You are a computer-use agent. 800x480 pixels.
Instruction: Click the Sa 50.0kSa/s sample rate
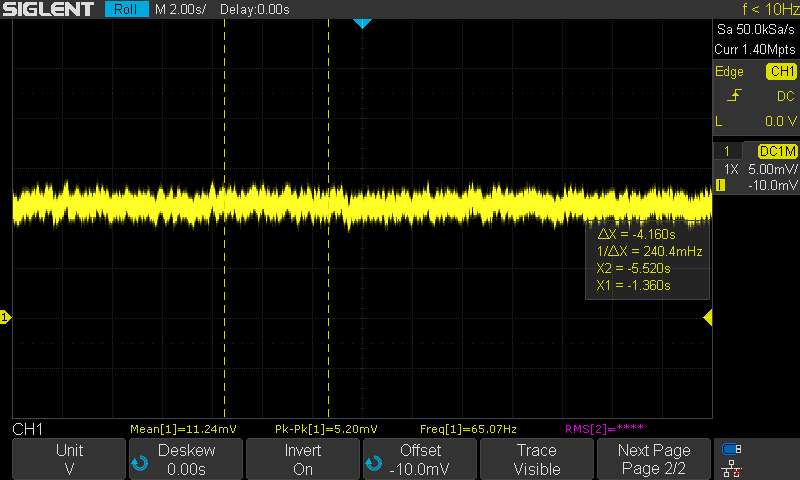coord(756,30)
